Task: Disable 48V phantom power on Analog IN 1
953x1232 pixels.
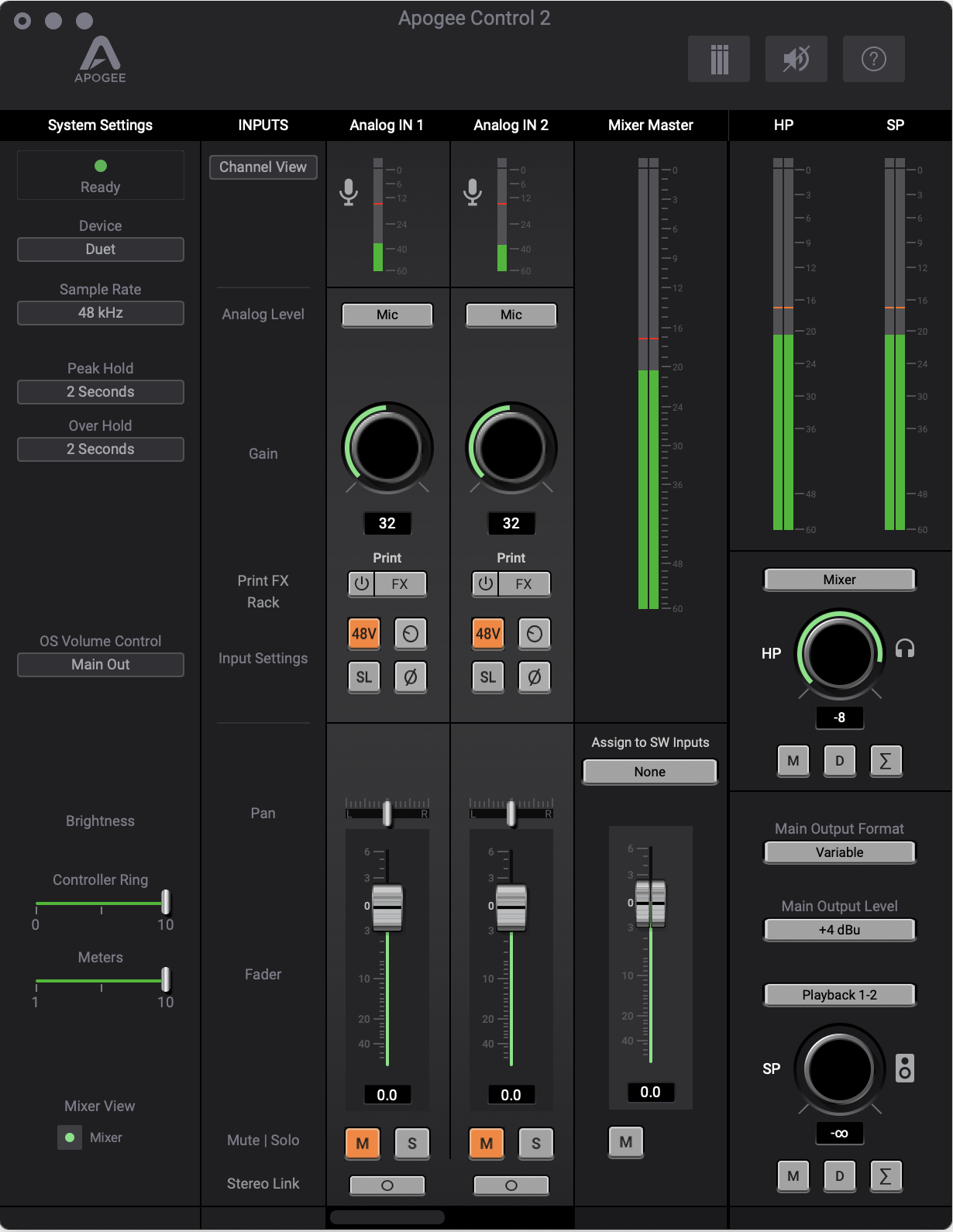Action: pyautogui.click(x=364, y=634)
